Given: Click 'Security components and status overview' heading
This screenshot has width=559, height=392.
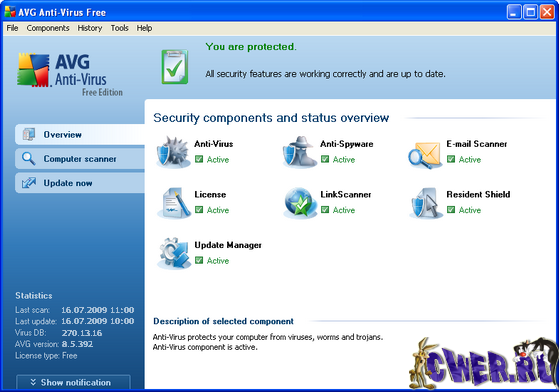Looking at the screenshot, I should click(x=271, y=118).
